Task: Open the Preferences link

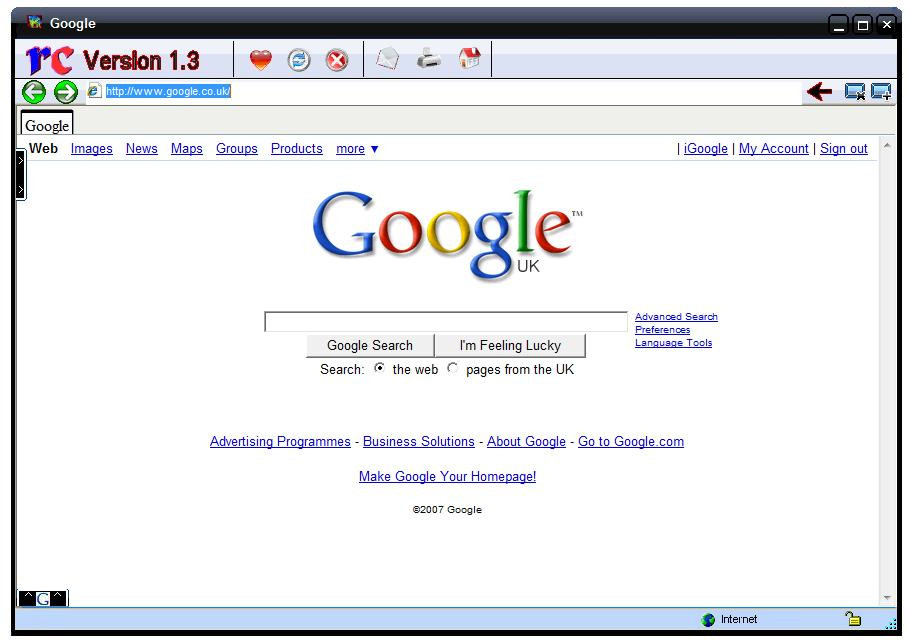Action: pos(663,330)
